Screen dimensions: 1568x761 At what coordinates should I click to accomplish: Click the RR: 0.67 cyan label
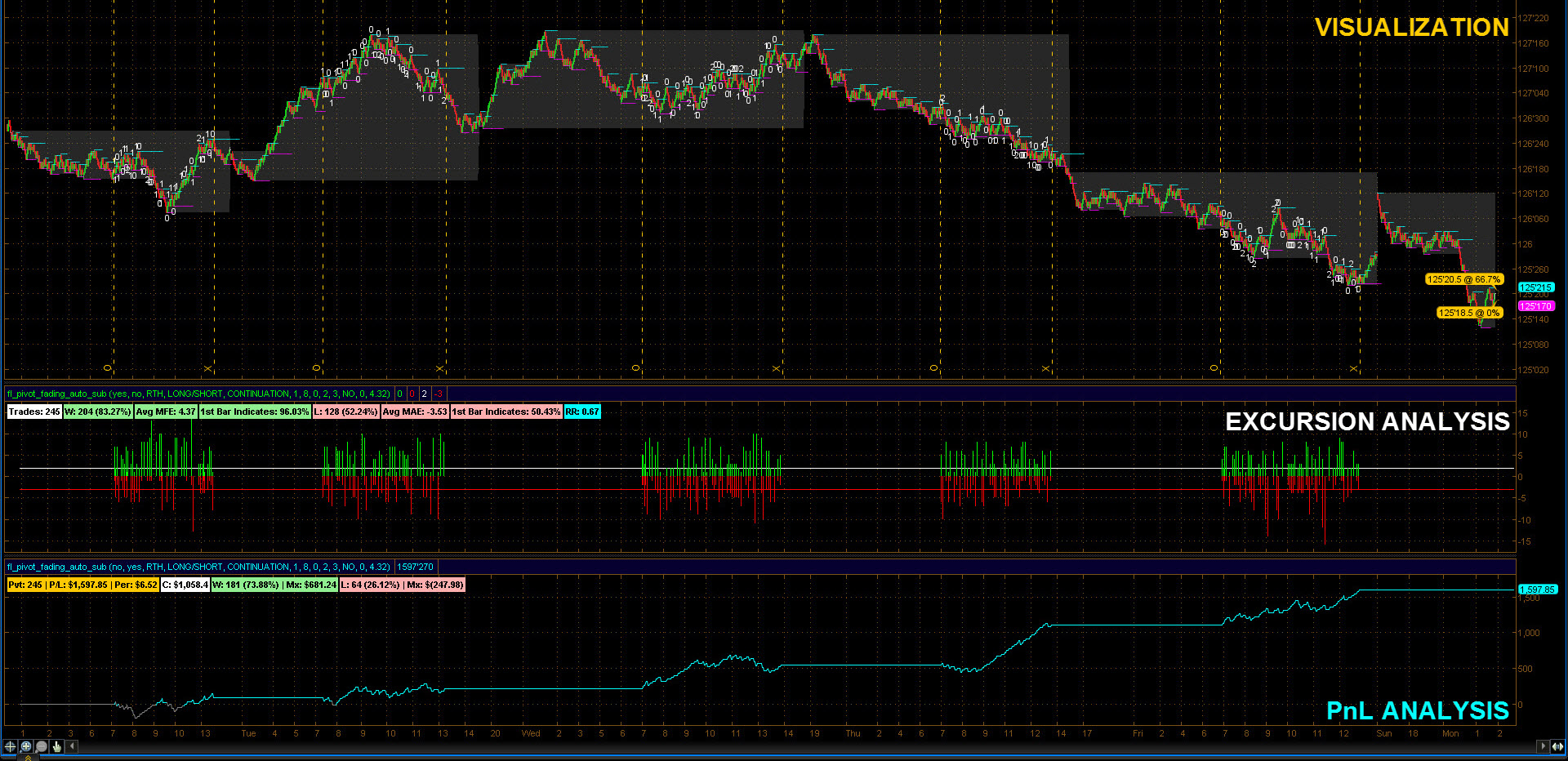coord(582,412)
